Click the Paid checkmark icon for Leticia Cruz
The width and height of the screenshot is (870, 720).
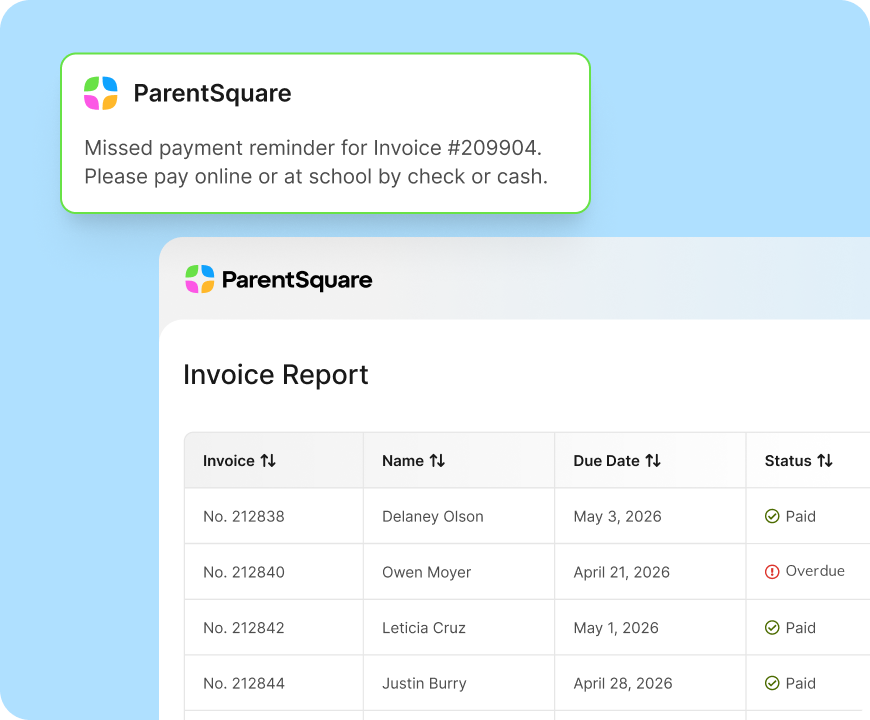pyautogui.click(x=772, y=627)
